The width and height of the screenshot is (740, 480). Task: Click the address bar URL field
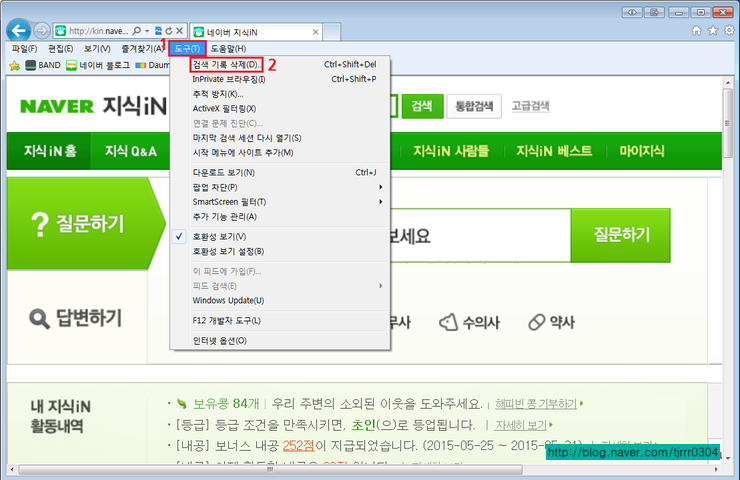98,31
